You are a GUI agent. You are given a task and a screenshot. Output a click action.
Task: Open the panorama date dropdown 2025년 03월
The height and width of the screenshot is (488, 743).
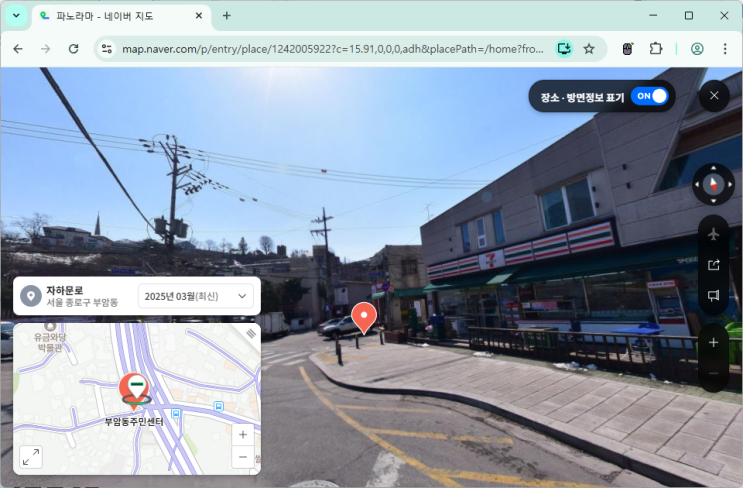[x=196, y=296]
